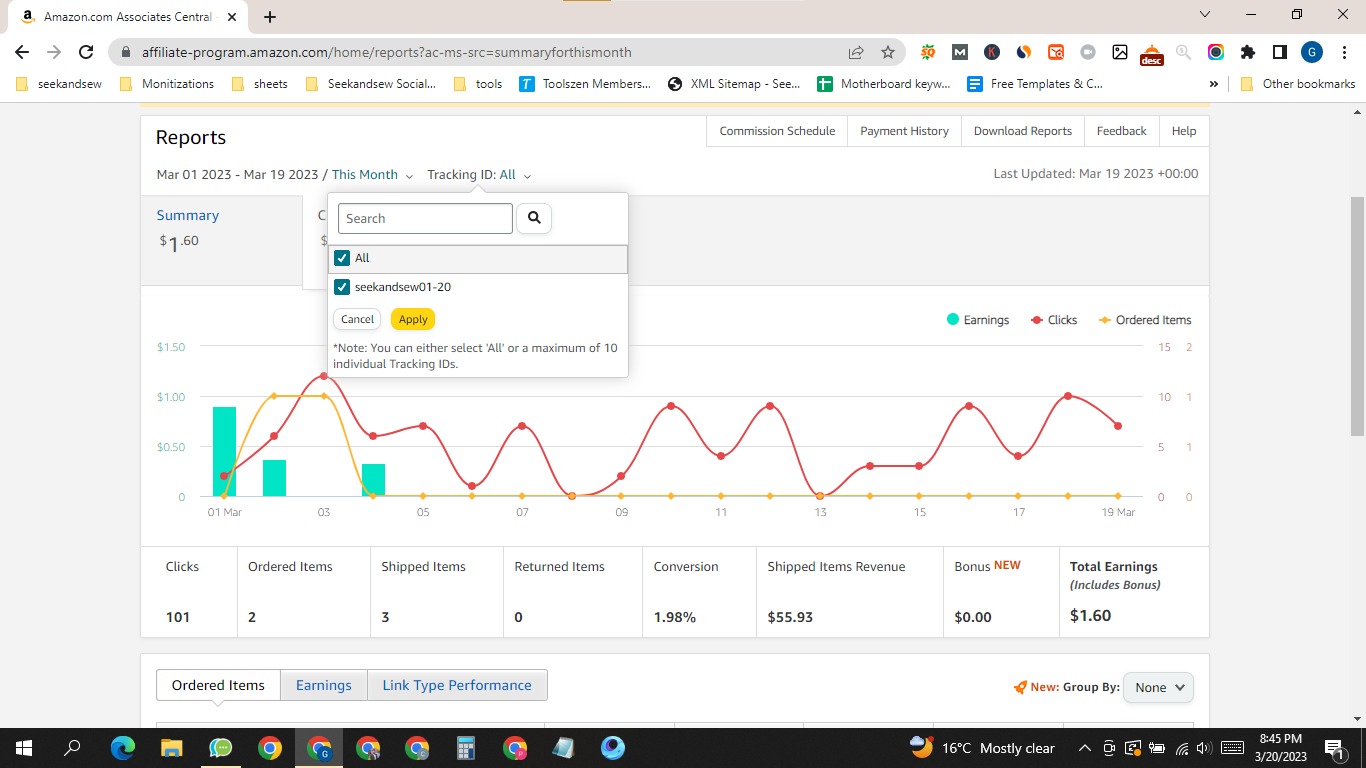Open the tools bookmarks folder
Screen dimensions: 1366x768
(478, 84)
